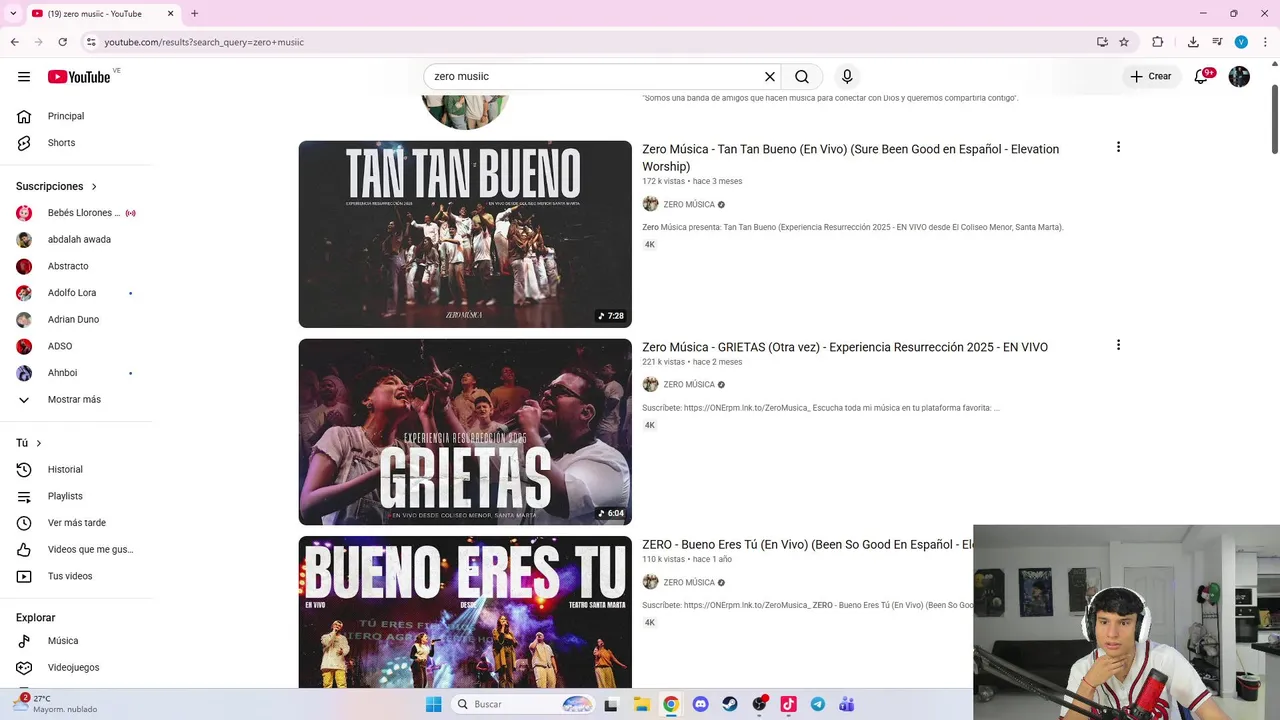
Task: Open notifications bell
Action: 1202,77
